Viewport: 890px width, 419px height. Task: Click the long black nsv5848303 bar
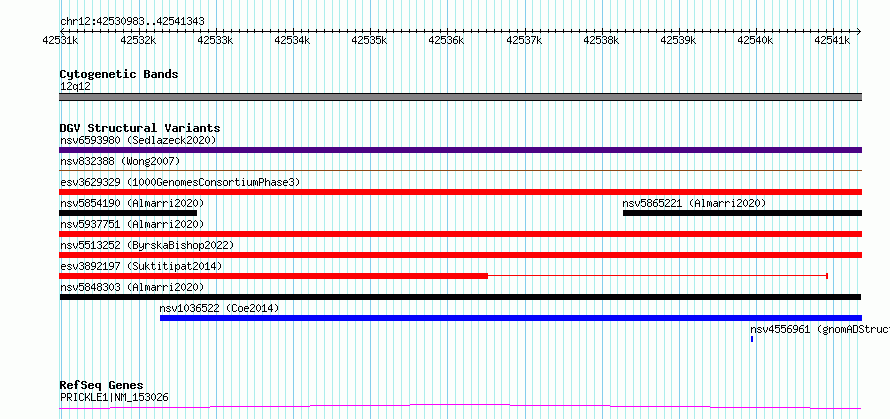460,297
